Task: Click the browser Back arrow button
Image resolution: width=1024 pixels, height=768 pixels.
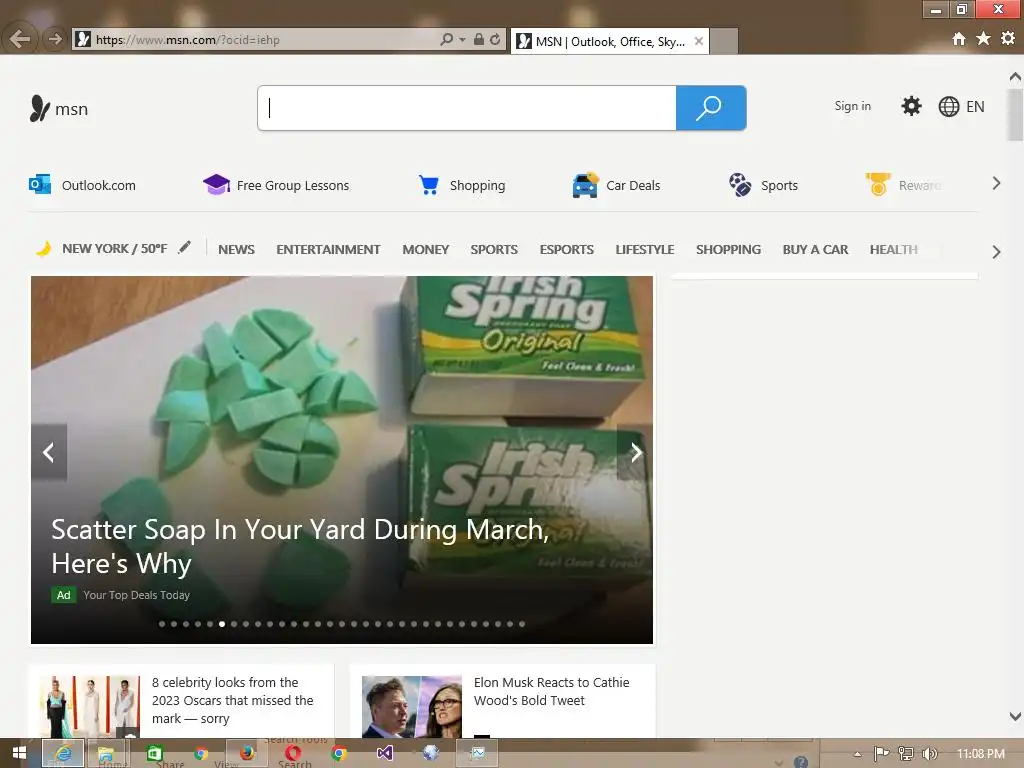Action: point(20,39)
